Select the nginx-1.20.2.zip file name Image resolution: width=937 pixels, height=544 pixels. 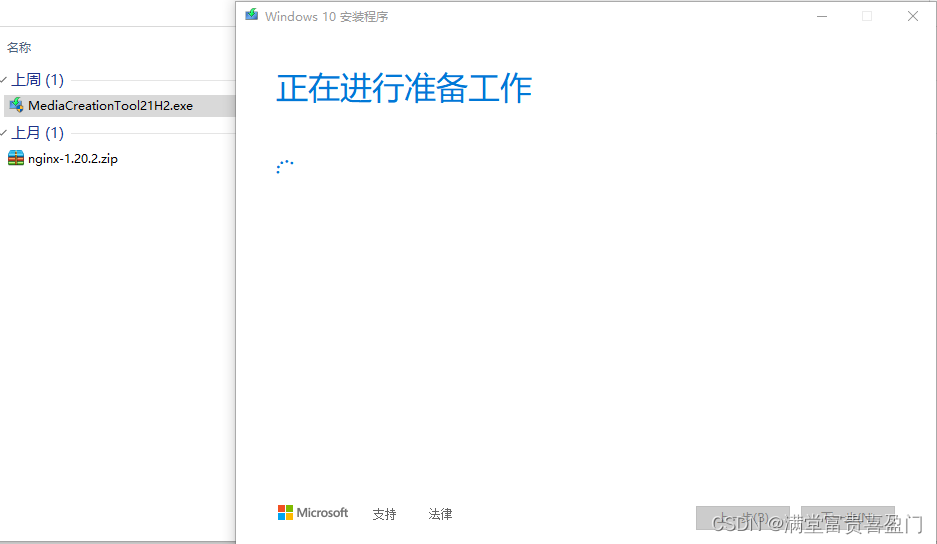point(73,159)
